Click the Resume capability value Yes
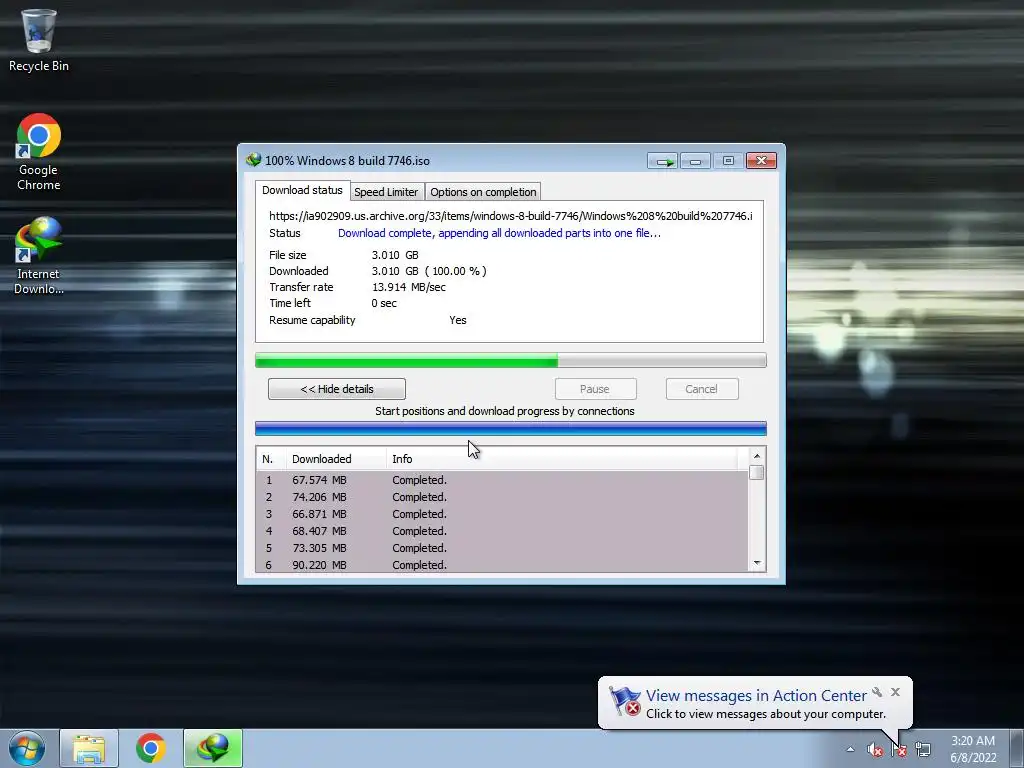Image resolution: width=1024 pixels, height=768 pixels. [458, 320]
